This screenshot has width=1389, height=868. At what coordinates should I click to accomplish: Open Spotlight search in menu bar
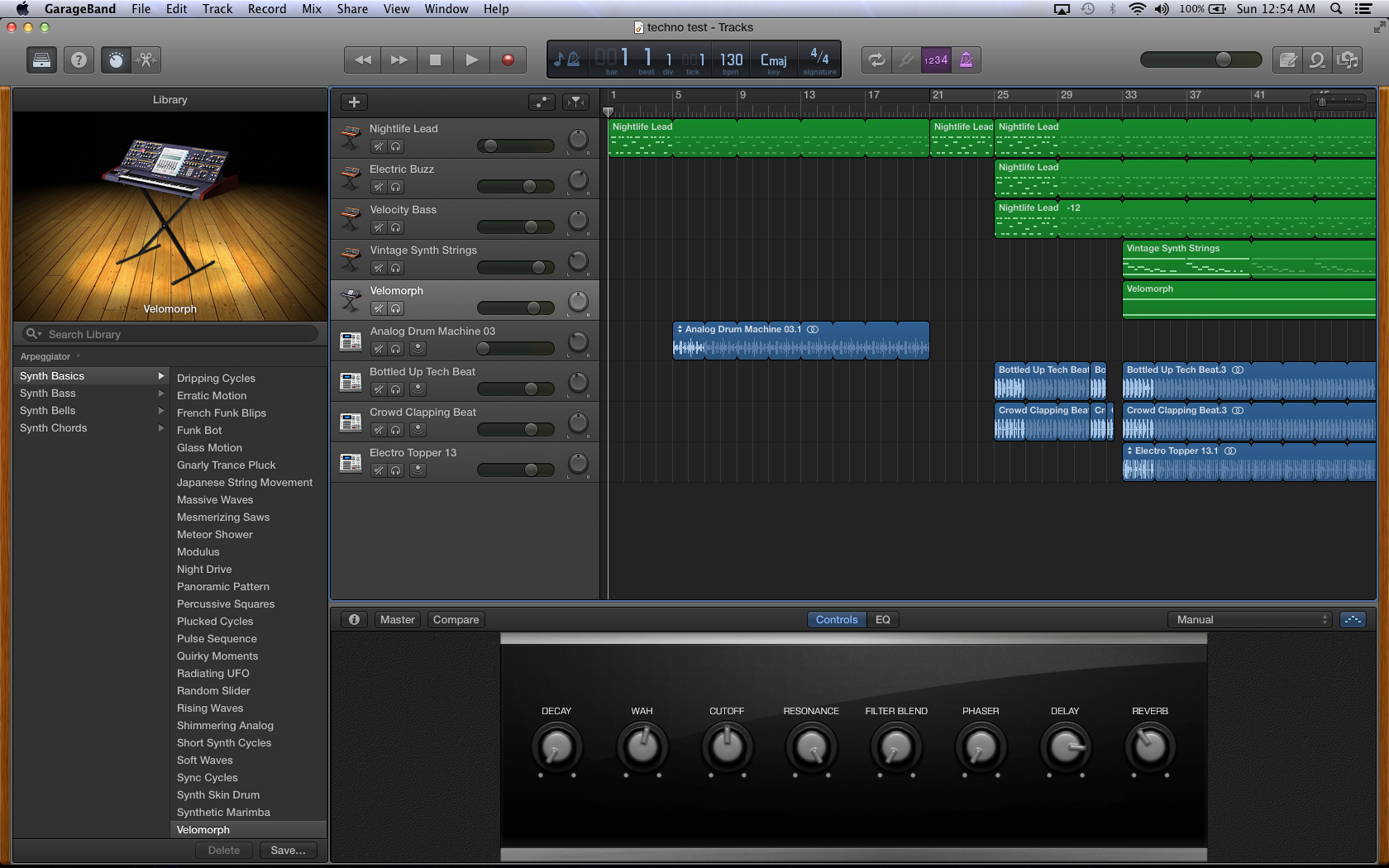click(1335, 8)
